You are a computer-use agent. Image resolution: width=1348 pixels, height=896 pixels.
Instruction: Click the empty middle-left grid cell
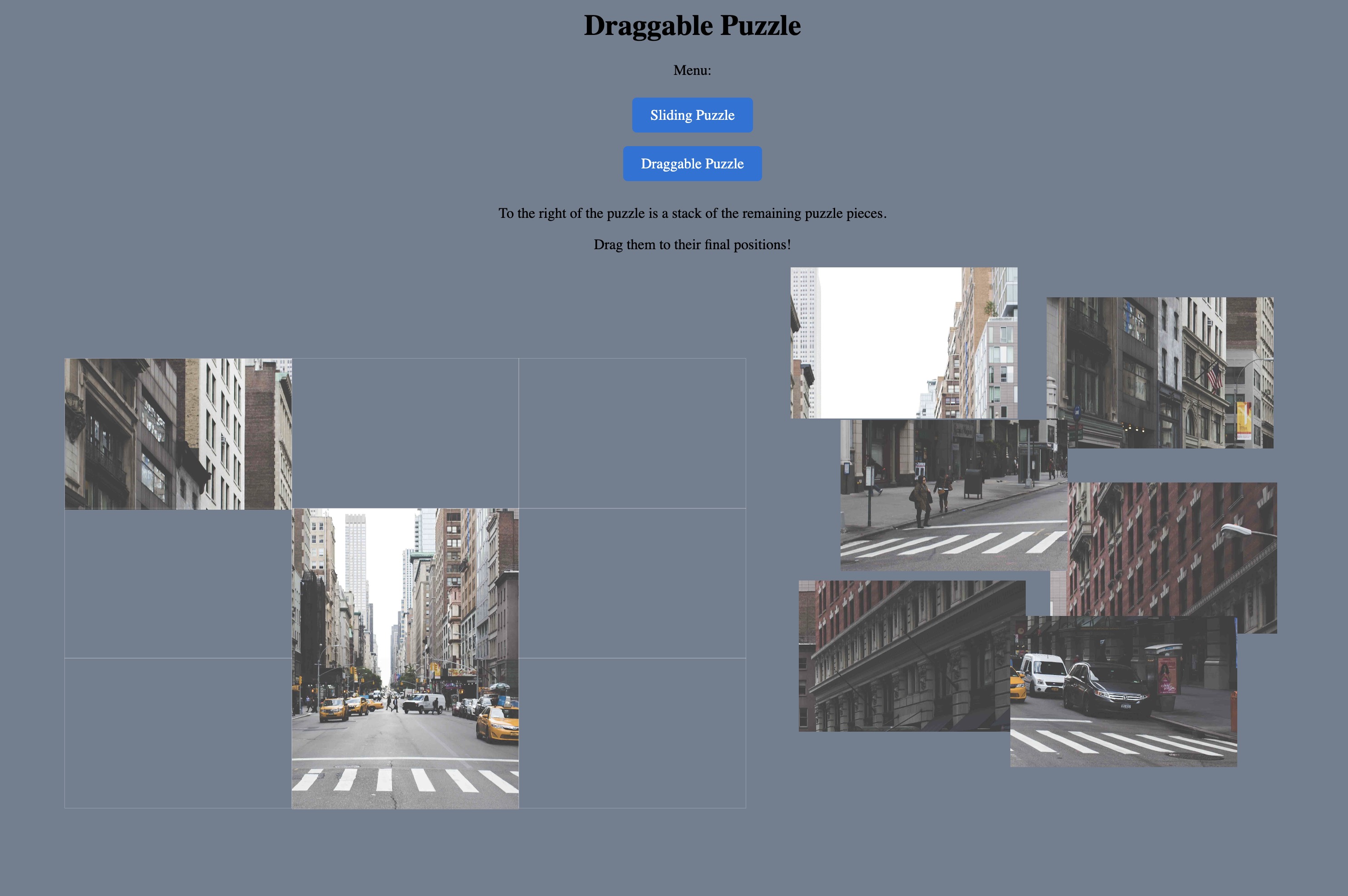pos(178,583)
